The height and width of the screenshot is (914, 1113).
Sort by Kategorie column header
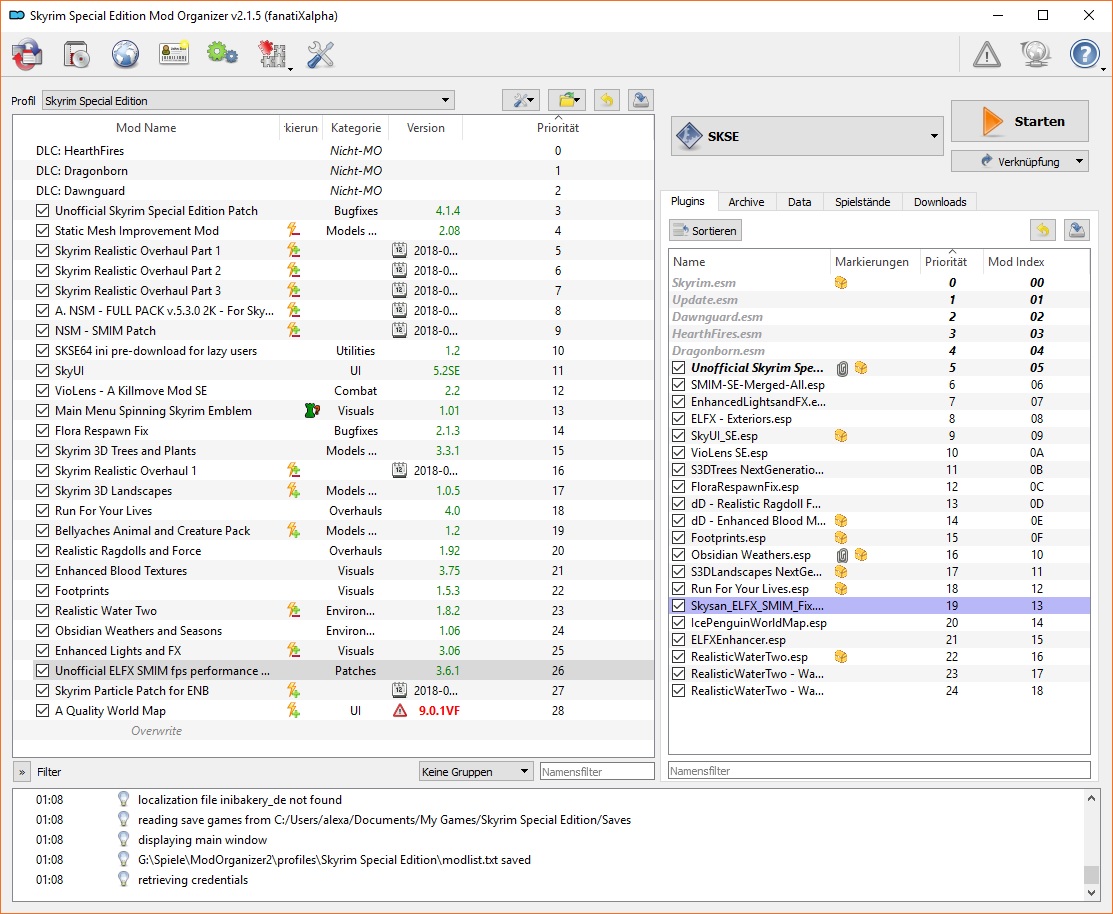[356, 128]
